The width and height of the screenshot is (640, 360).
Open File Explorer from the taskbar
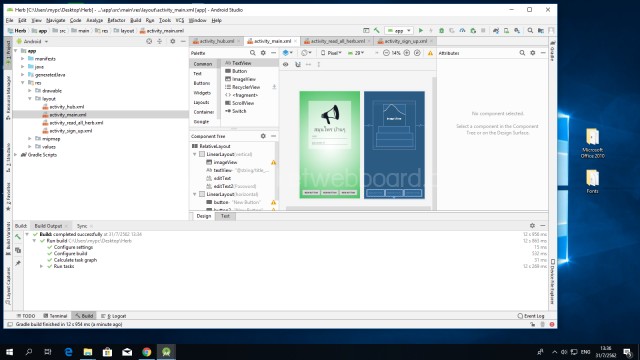(88, 352)
